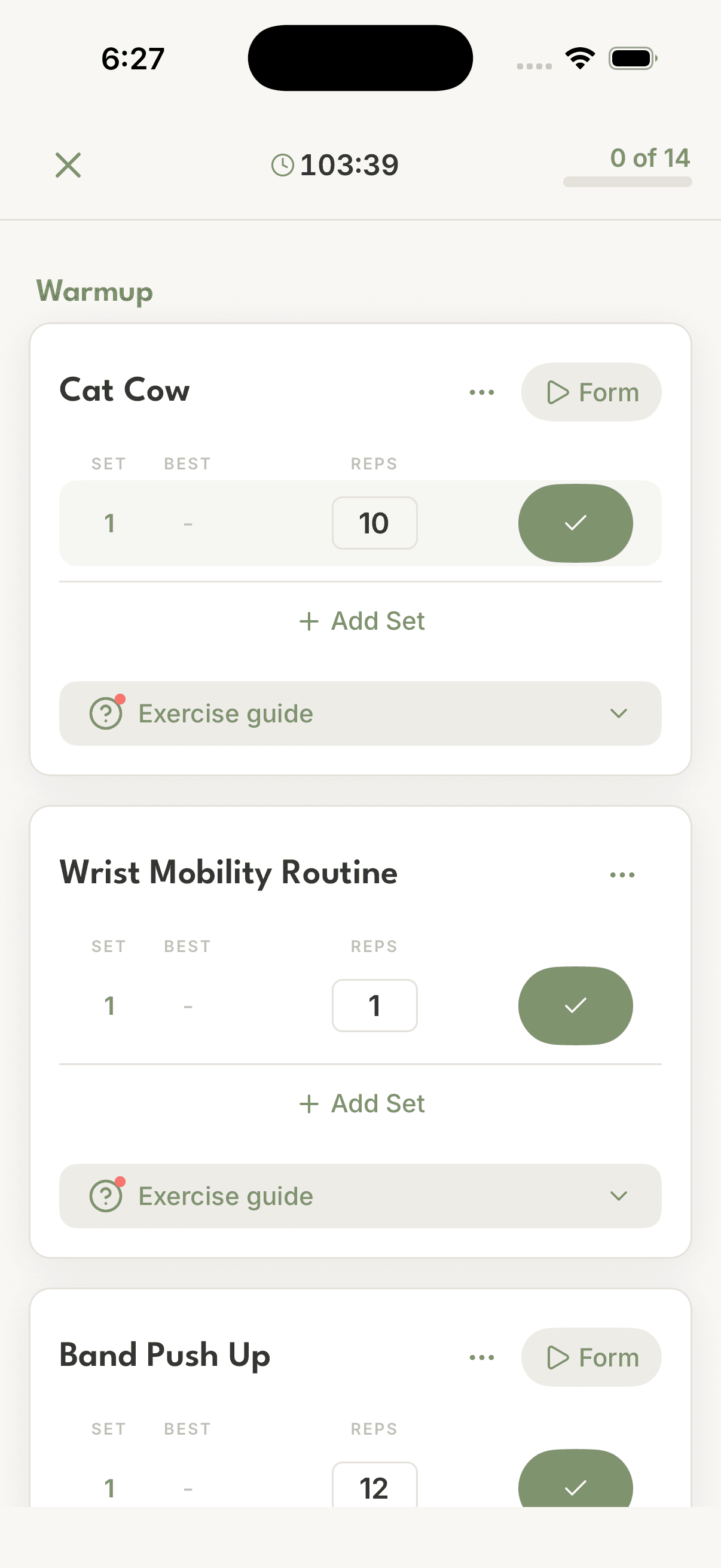Click the timer clock icon in the header
Image resolution: width=721 pixels, height=1568 pixels.
[x=283, y=164]
